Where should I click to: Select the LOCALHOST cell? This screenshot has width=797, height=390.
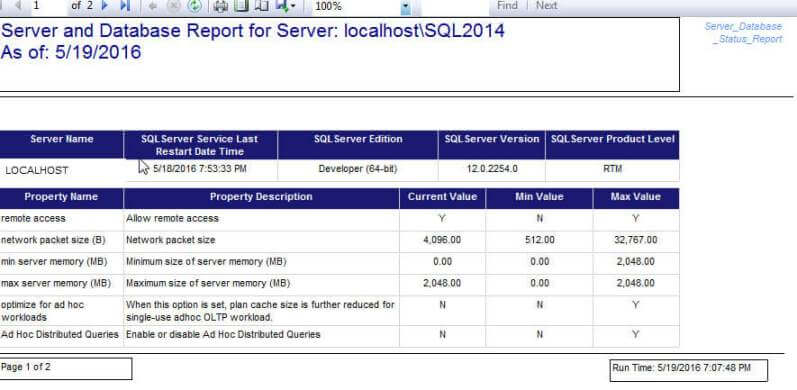point(37,170)
